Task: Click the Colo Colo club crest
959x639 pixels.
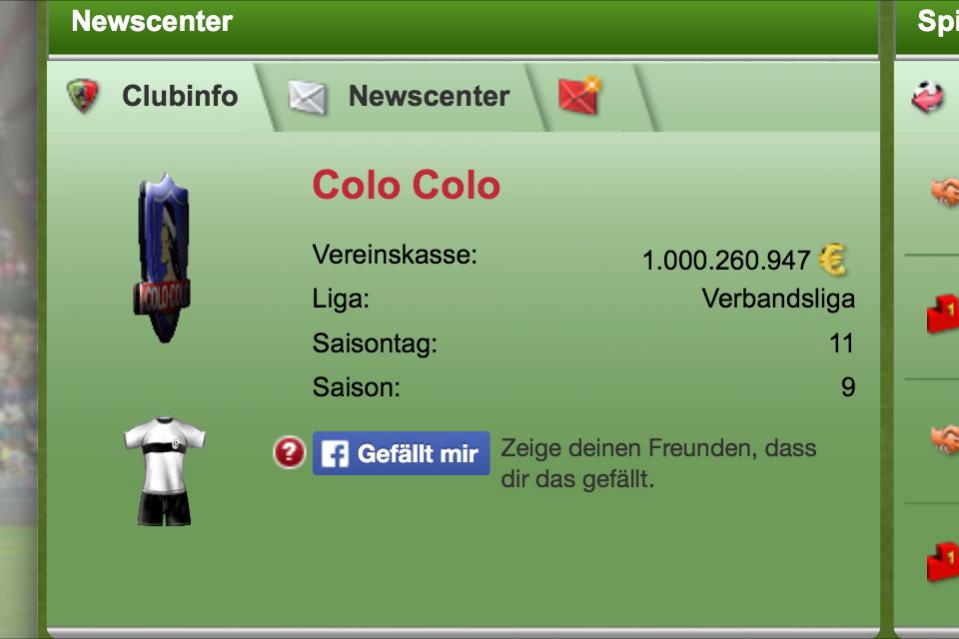Action: coord(163,259)
